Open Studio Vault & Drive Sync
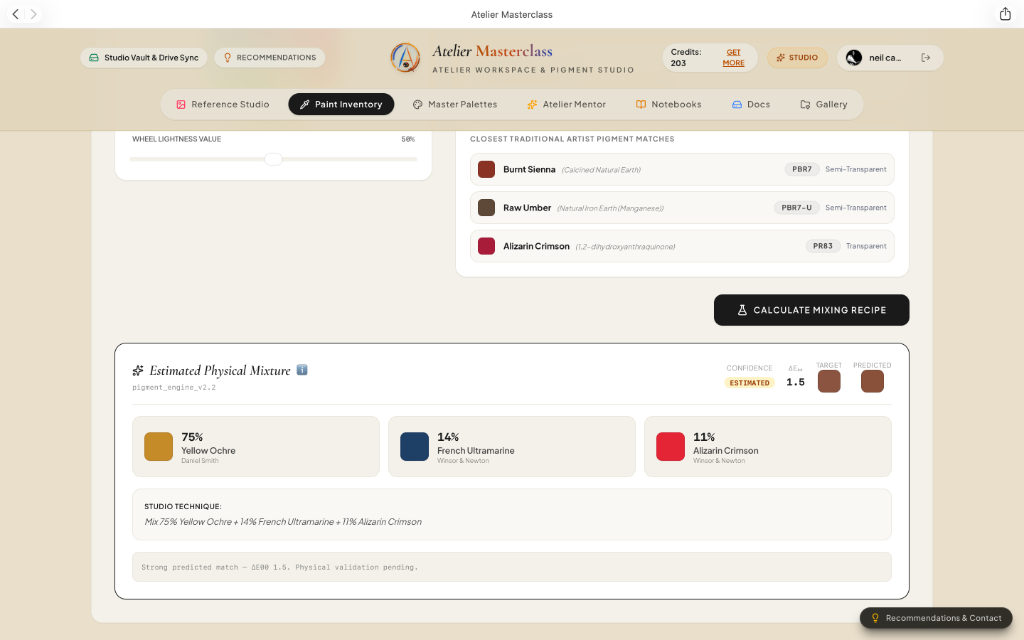 point(144,57)
